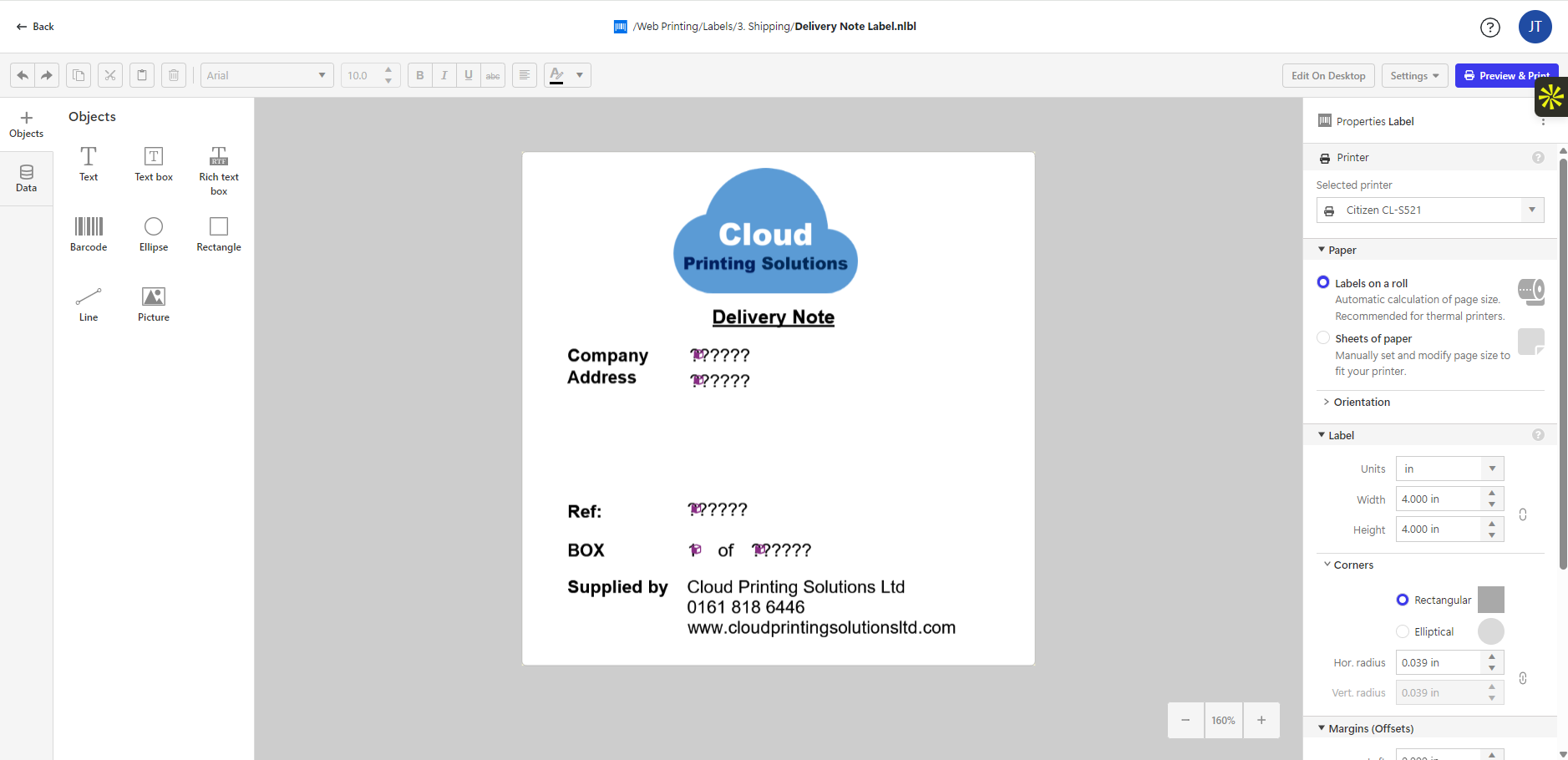Image resolution: width=1568 pixels, height=760 pixels.
Task: Open the JT user profile avatar
Action: click(1535, 27)
